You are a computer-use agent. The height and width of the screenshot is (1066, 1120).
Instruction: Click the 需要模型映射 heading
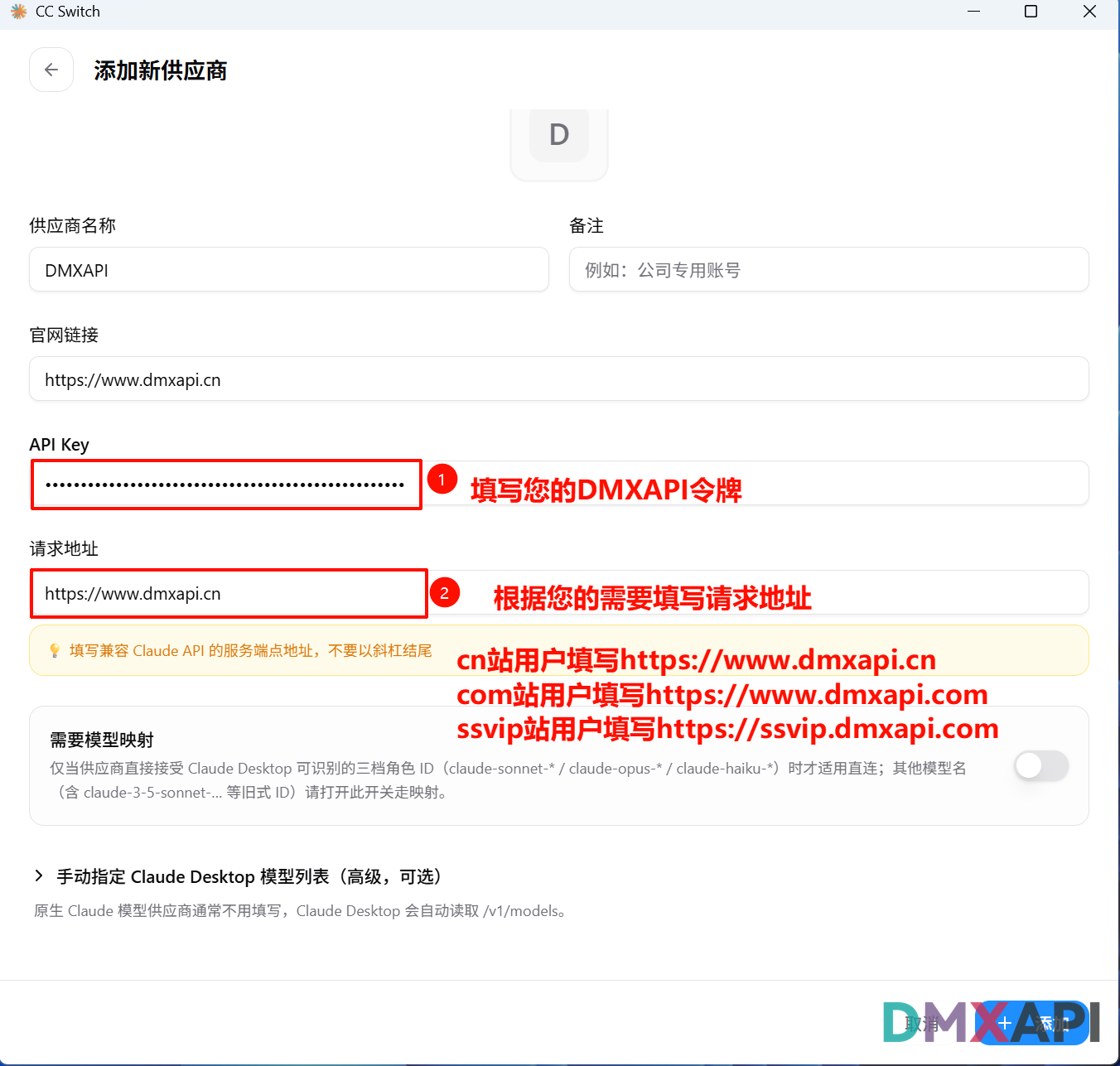(x=102, y=740)
